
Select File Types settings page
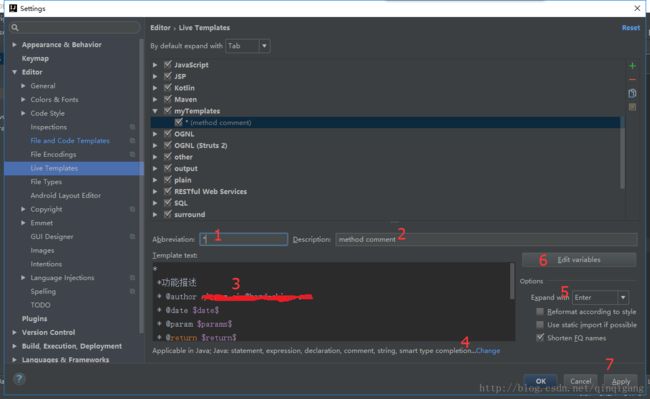coord(46,181)
